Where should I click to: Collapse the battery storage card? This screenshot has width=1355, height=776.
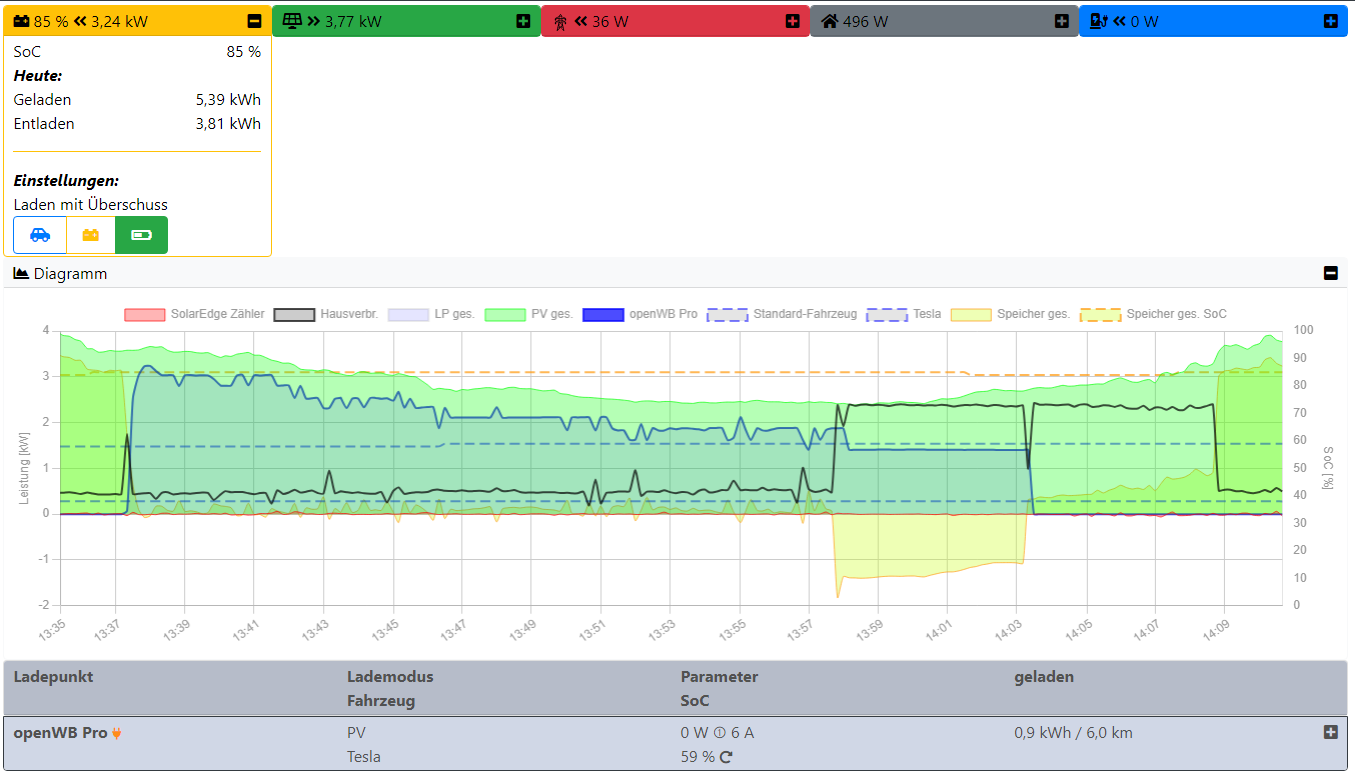coord(255,21)
